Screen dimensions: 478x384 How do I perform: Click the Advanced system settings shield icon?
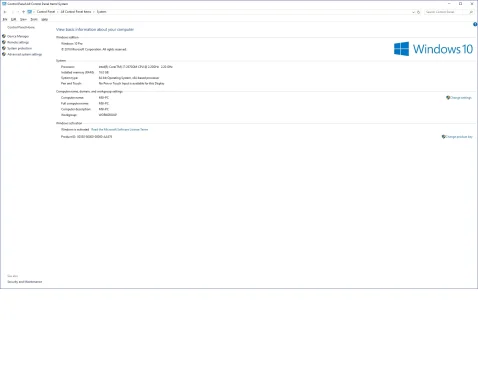click(x=4, y=54)
